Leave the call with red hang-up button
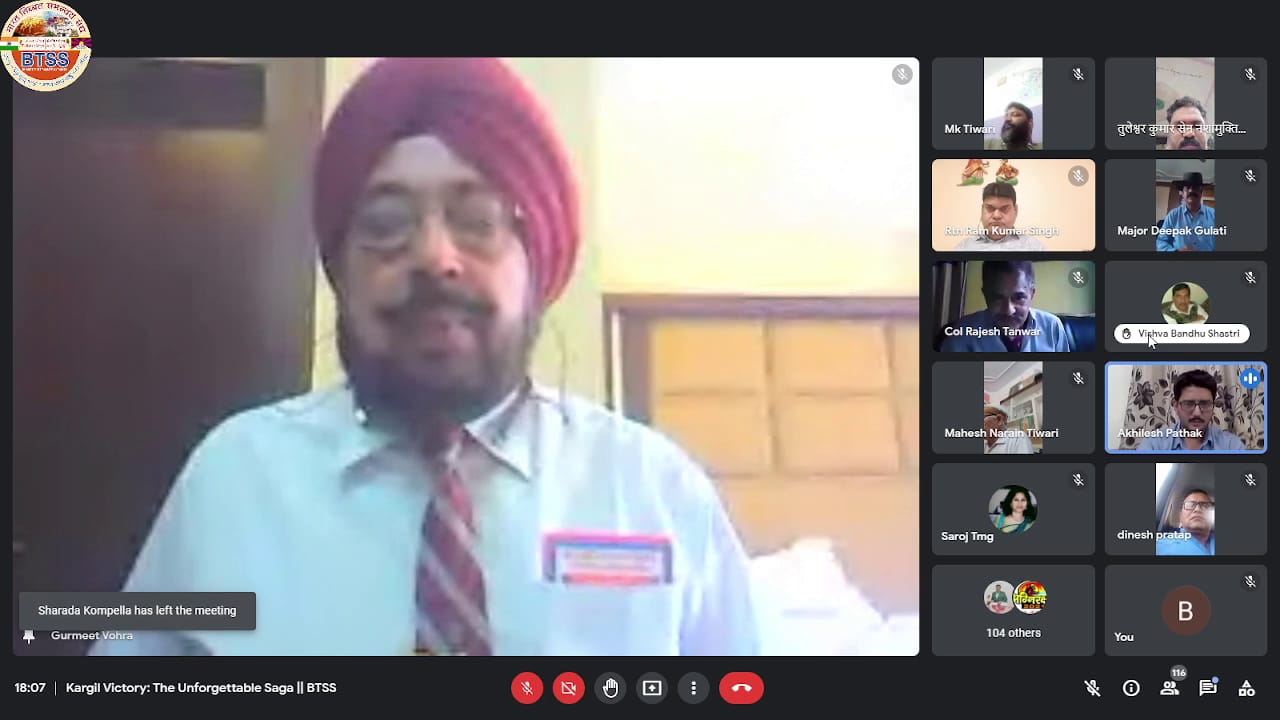 point(741,688)
